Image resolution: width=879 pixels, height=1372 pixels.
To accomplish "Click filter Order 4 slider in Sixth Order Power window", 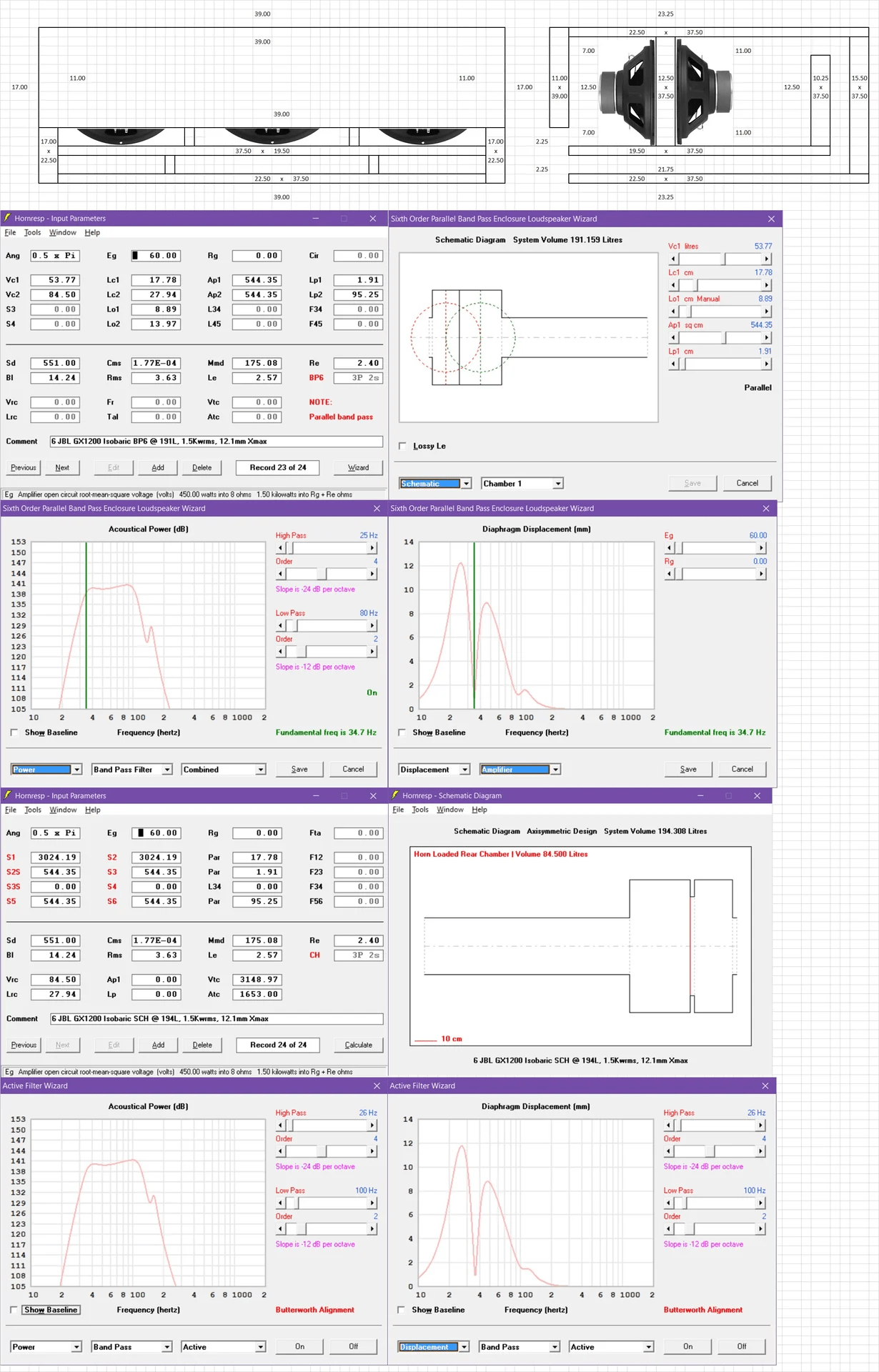I will click(x=327, y=574).
